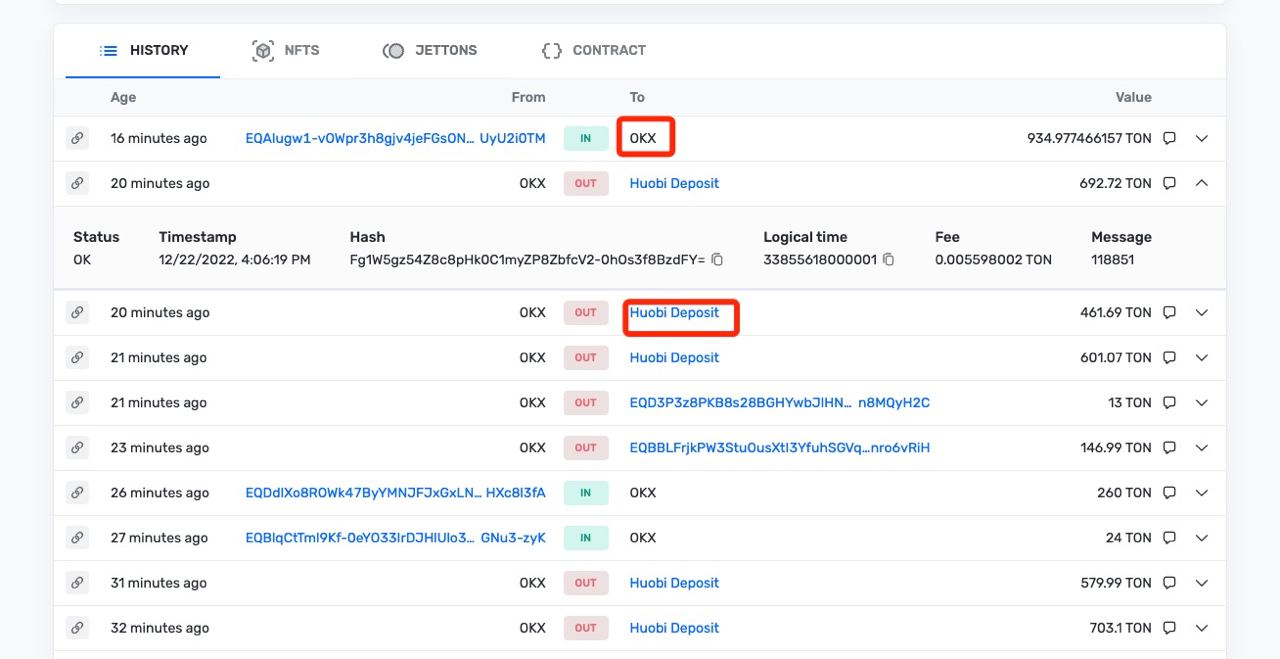Open Huobi Deposit link in the 601.07 TON row
Viewport: 1280px width, 659px height.
674,358
